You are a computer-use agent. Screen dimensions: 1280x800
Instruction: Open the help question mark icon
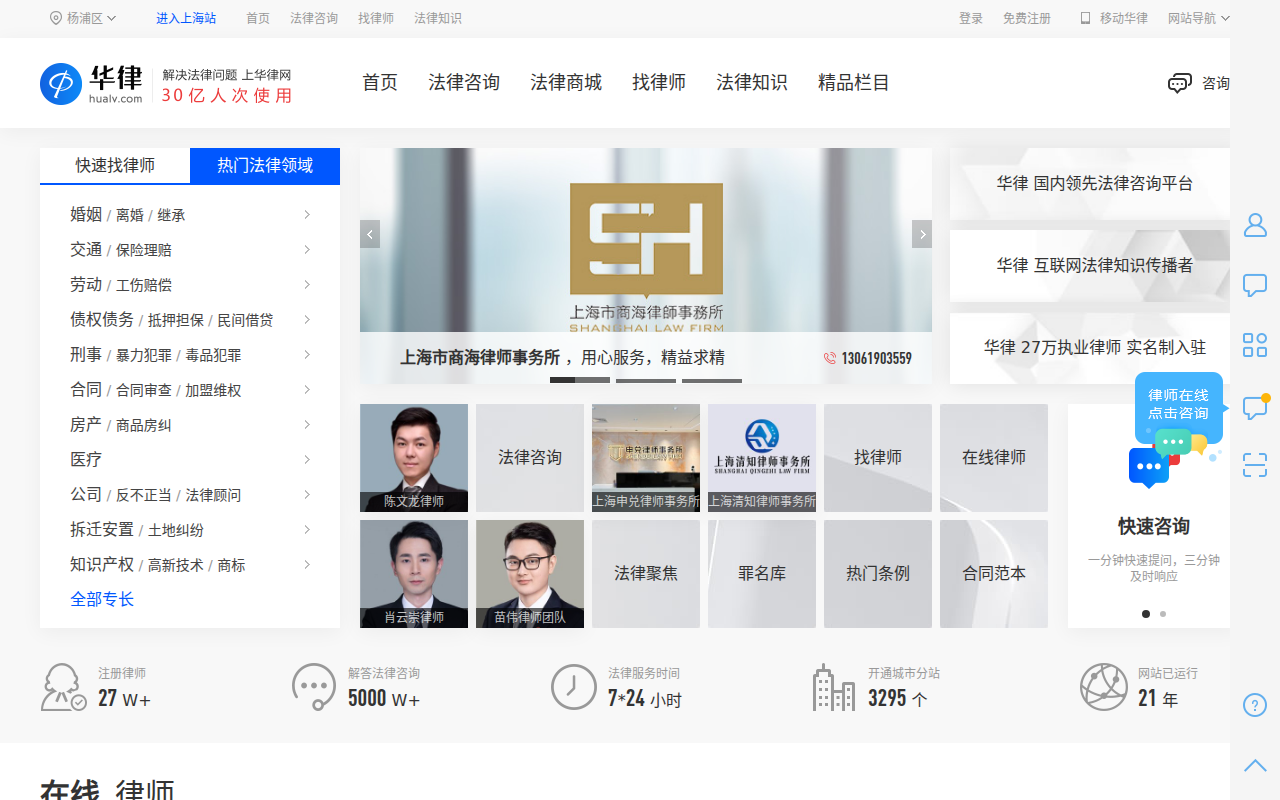[x=1255, y=705]
